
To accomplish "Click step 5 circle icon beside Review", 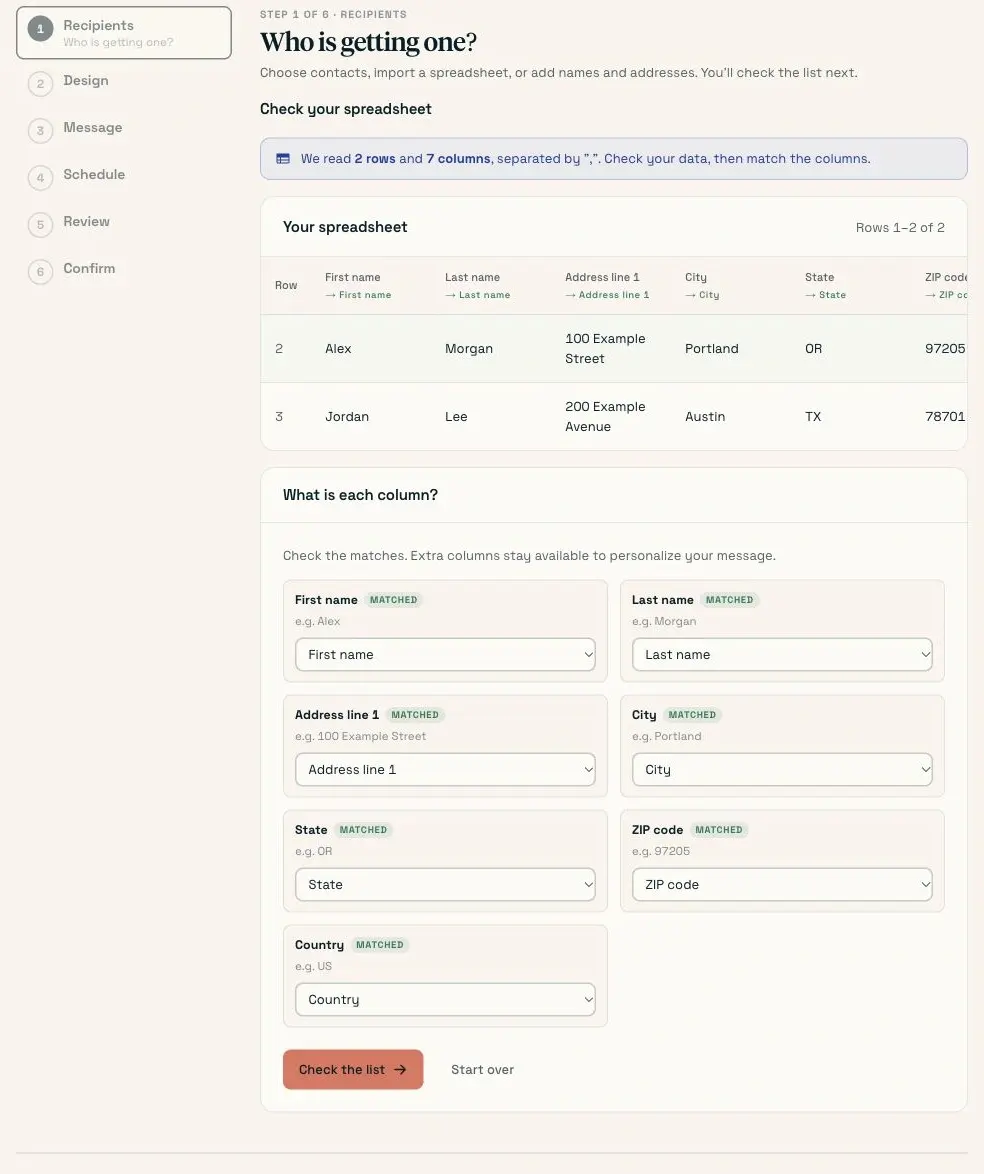I will coord(40,225).
